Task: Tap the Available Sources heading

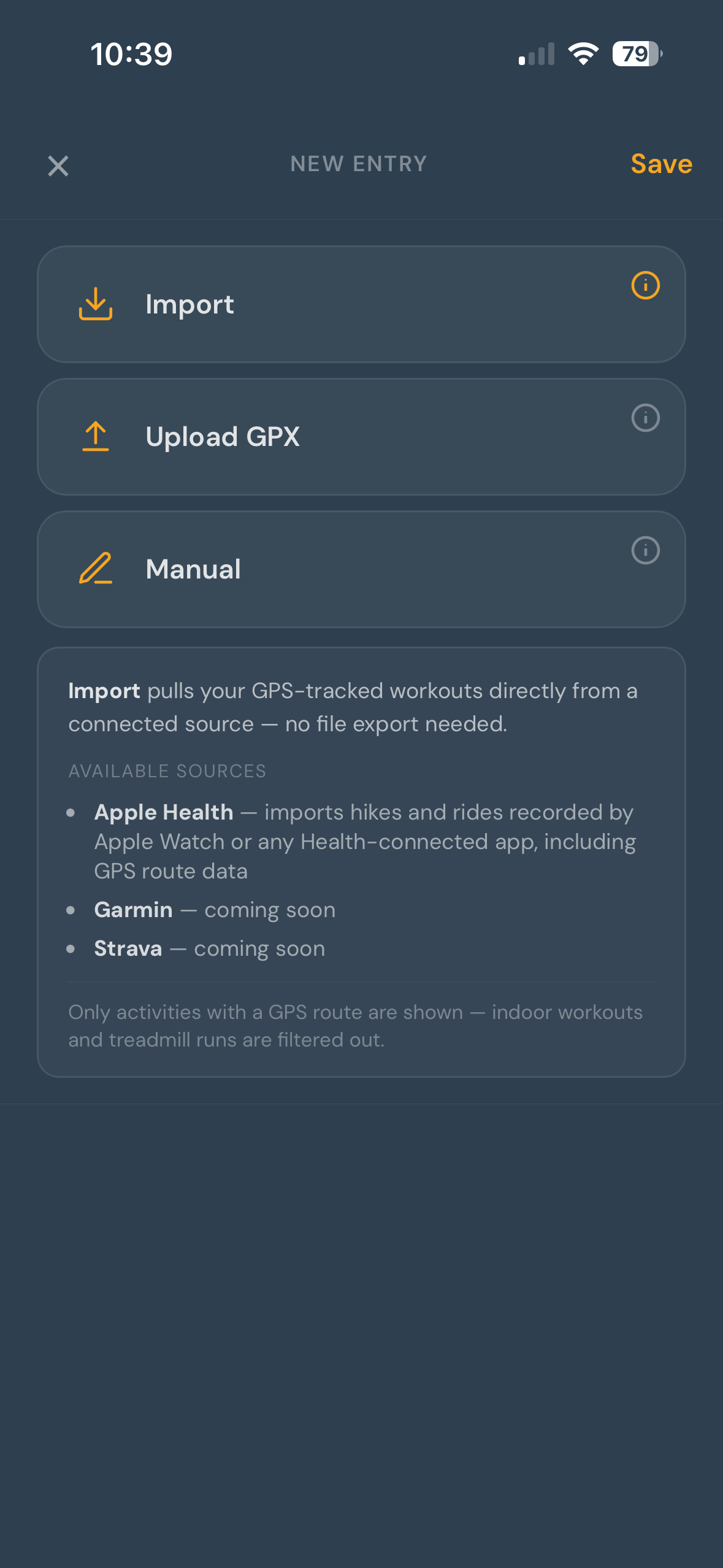Action: [167, 771]
